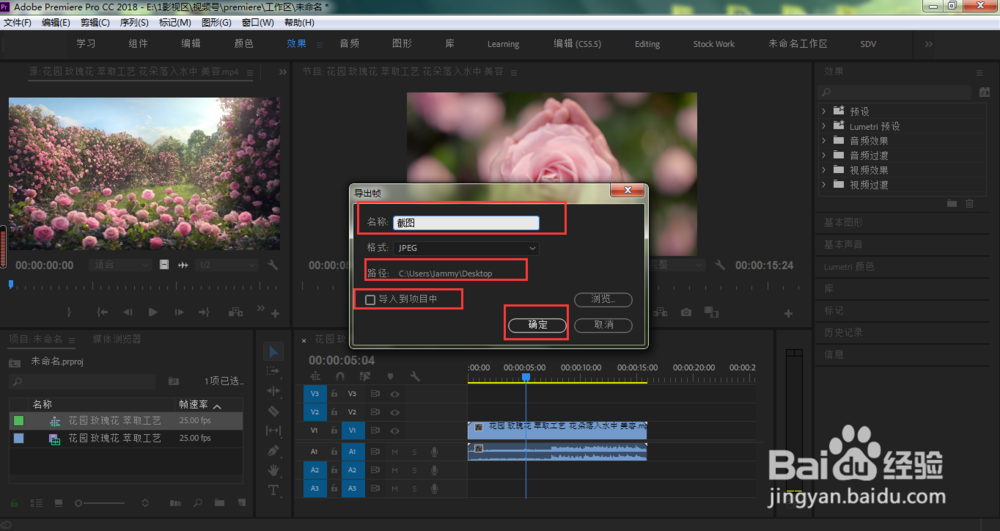Open Program monitor wrench settings
This screenshot has width=1000, height=531.
click(x=720, y=265)
